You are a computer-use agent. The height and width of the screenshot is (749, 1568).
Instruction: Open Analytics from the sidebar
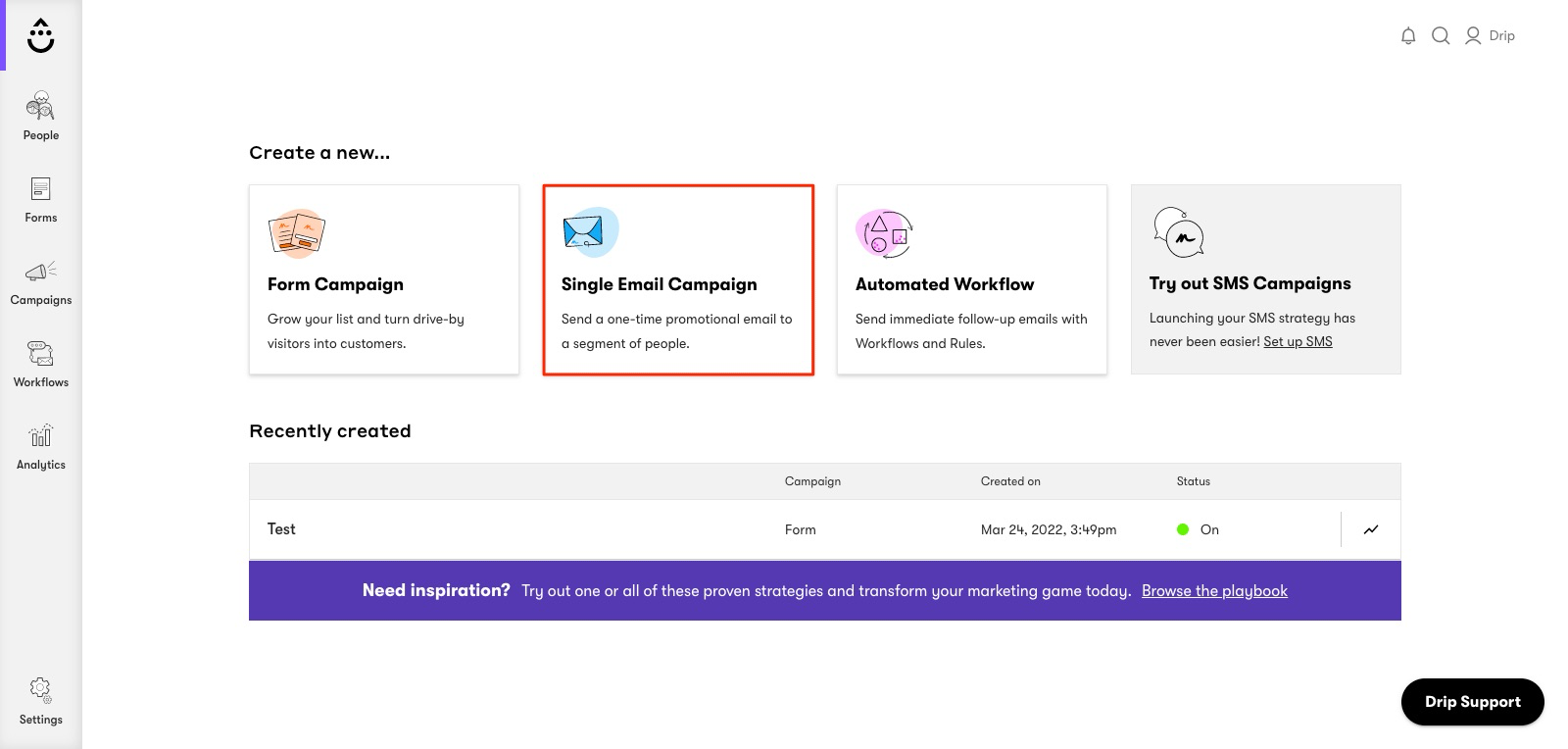point(41,447)
